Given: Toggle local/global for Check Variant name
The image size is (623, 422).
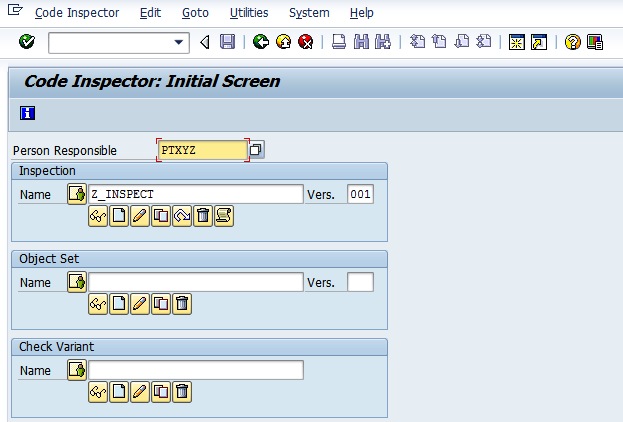Looking at the screenshot, I should (77, 370).
